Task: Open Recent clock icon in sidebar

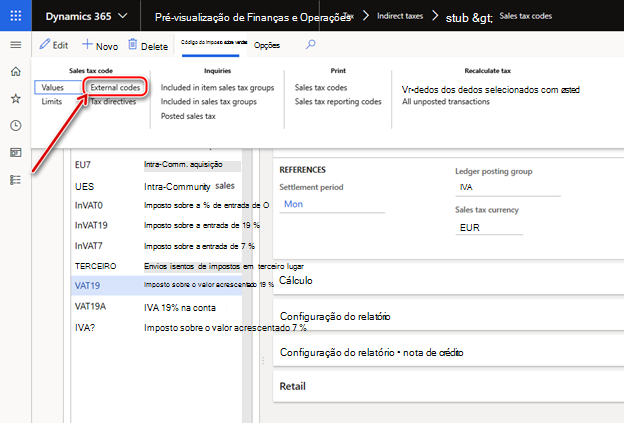Action: tap(16, 126)
